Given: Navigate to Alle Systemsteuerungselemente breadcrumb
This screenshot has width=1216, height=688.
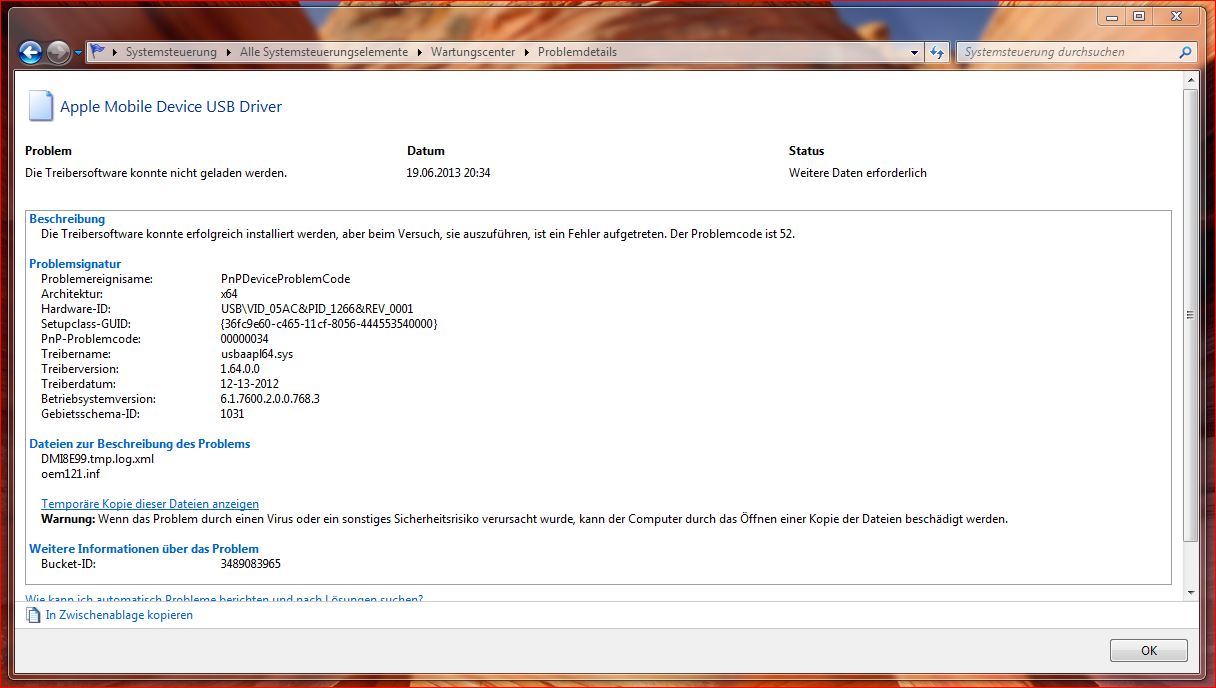Looking at the screenshot, I should coord(324,52).
